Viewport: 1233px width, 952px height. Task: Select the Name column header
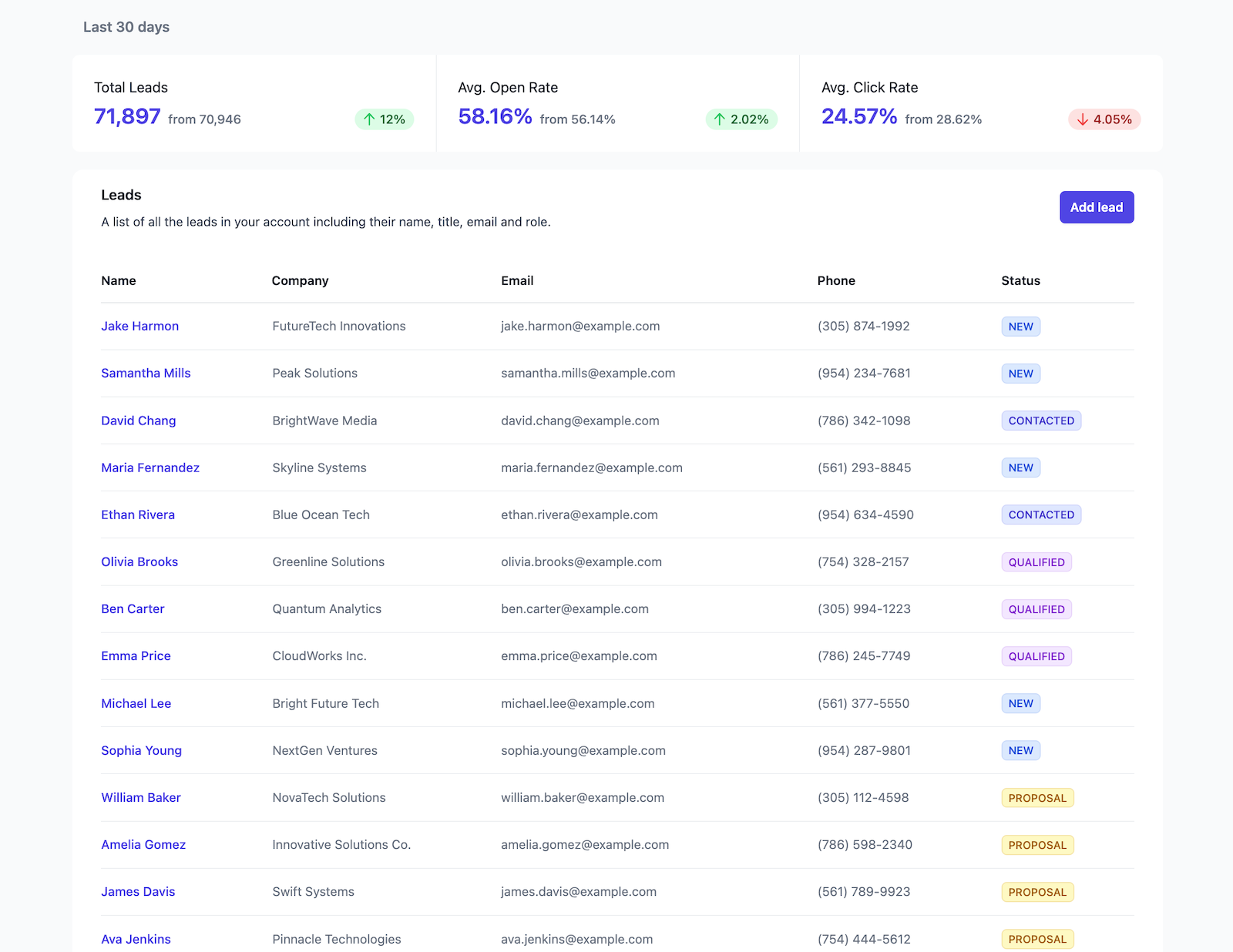point(119,280)
